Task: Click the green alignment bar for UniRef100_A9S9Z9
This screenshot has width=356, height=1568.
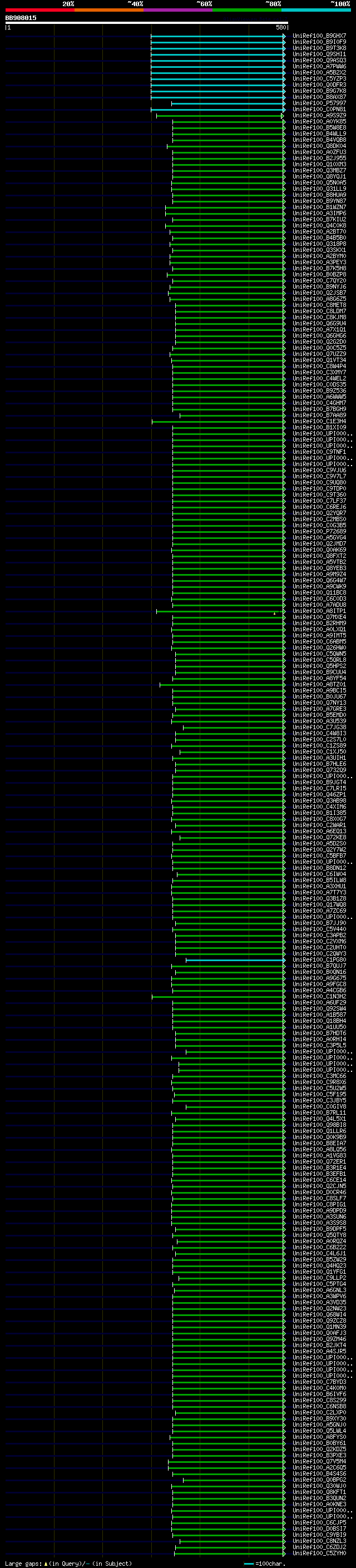Action: pos(220,116)
